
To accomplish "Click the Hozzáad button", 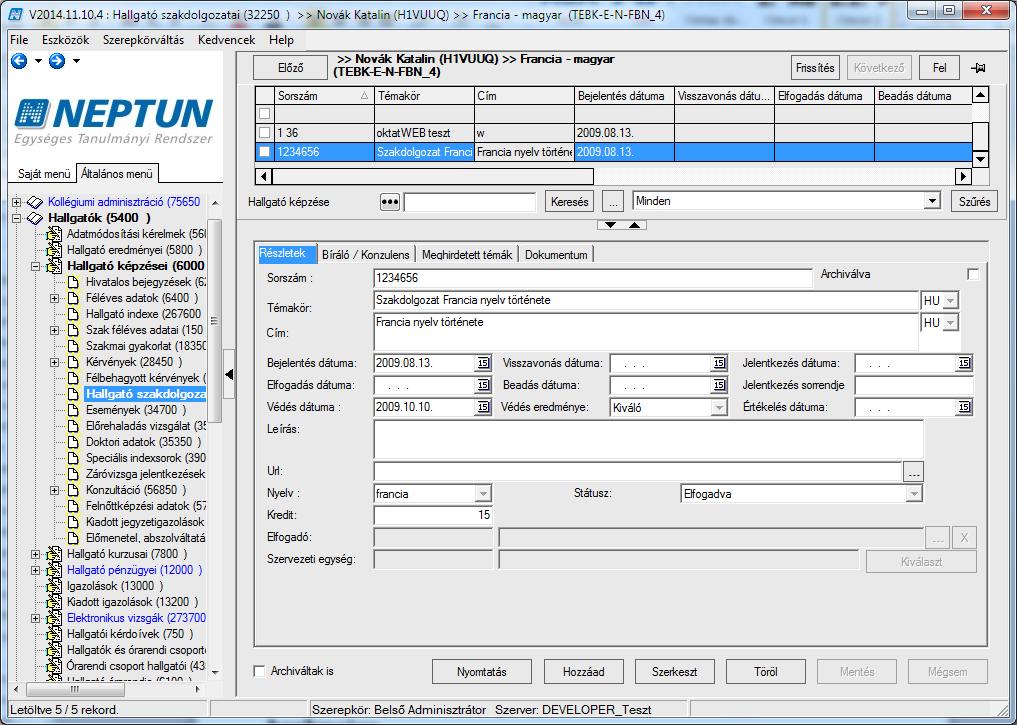I will [x=584, y=672].
